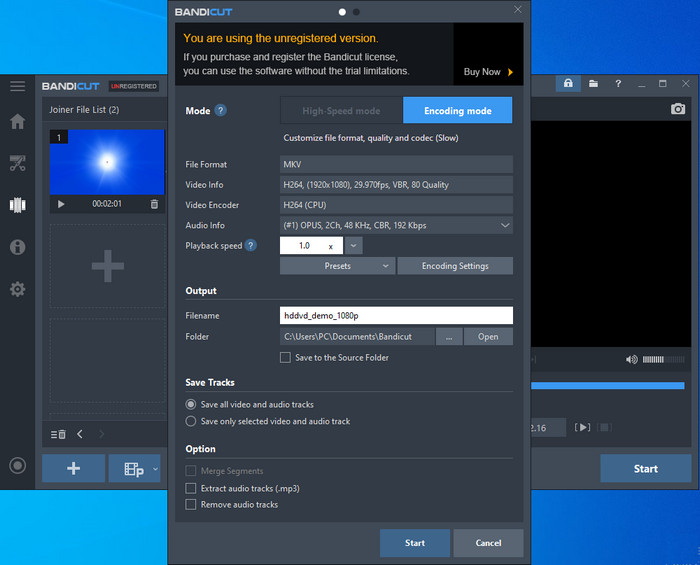Image resolution: width=700 pixels, height=565 pixels.
Task: Check Extract audio tracks (.mp3)
Action: pos(191,488)
